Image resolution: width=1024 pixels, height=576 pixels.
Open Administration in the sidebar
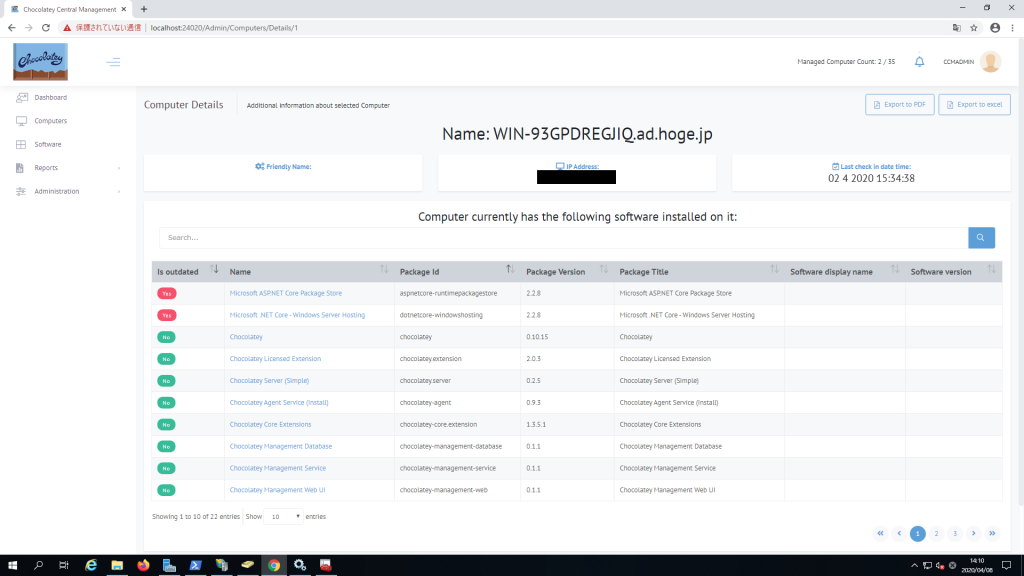click(56, 191)
